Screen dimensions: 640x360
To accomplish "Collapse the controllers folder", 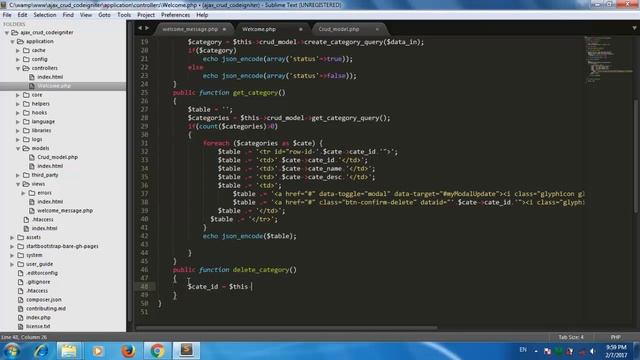I will 18,69.
